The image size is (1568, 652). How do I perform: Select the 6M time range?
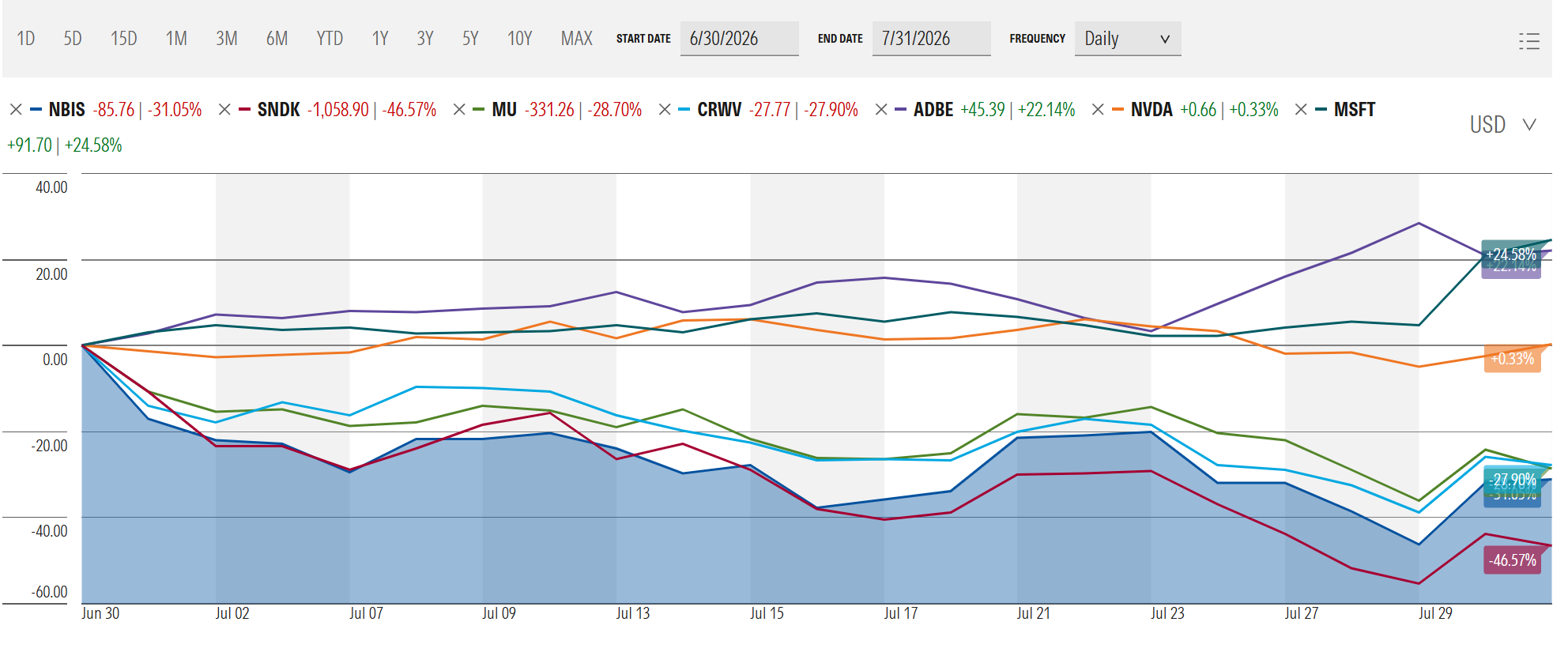(277, 39)
